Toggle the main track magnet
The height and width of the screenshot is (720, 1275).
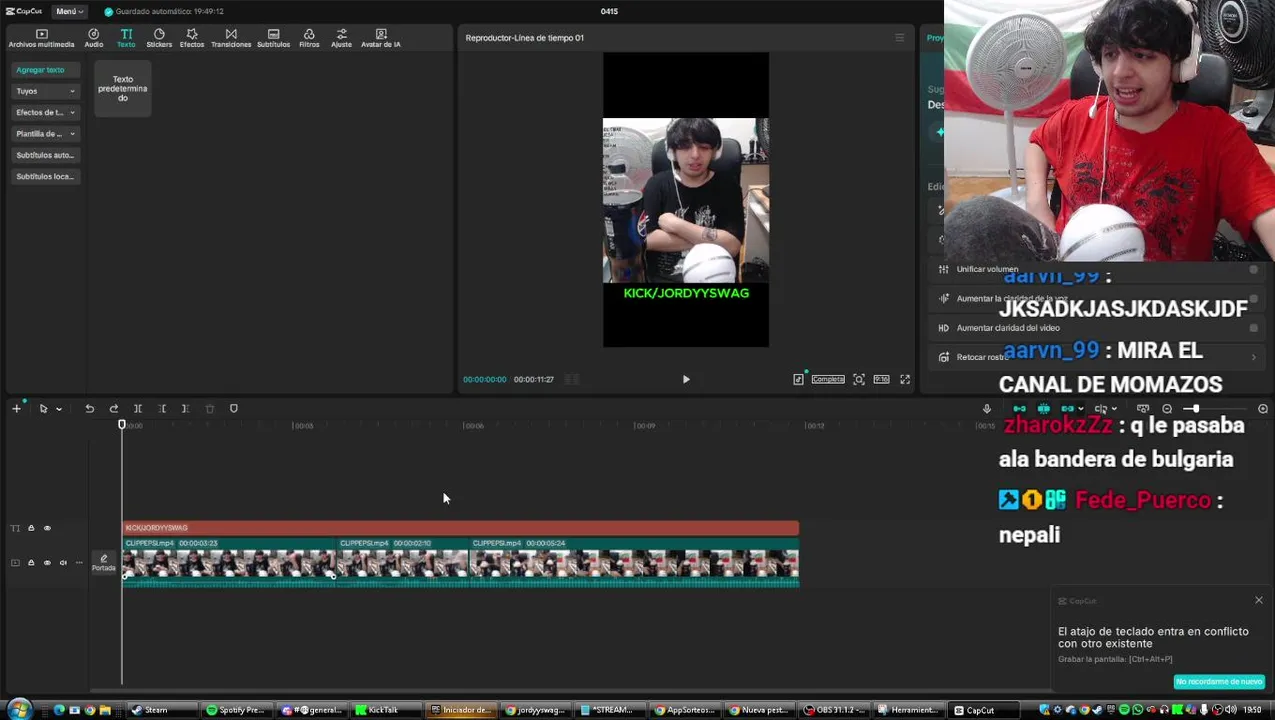click(1019, 409)
